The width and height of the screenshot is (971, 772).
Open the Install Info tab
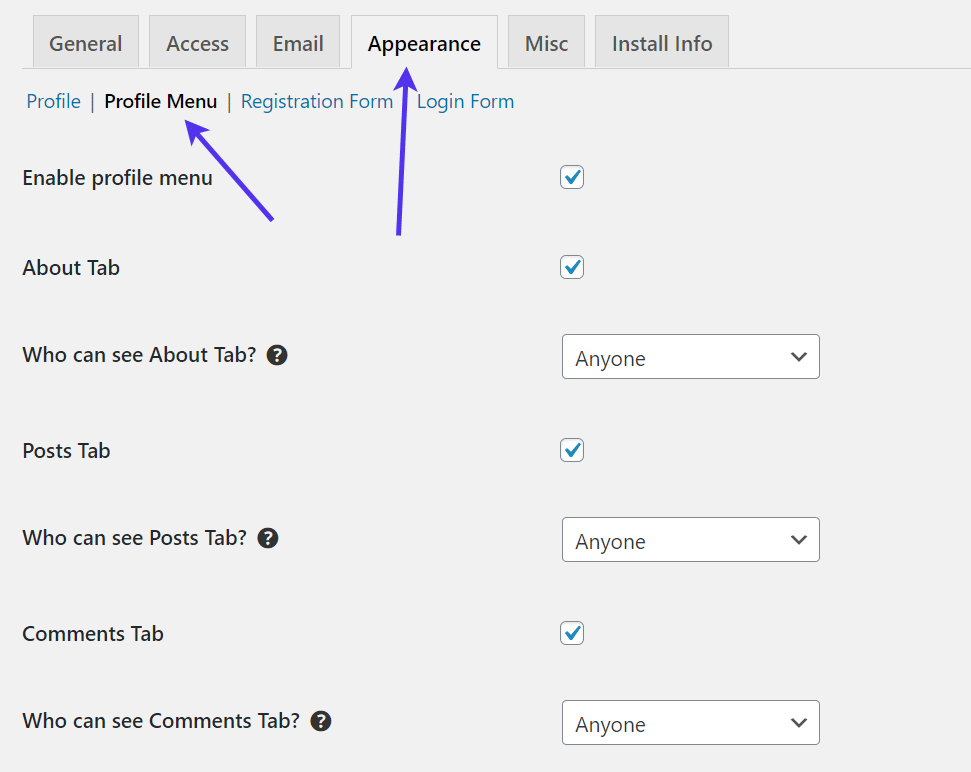pyautogui.click(x=661, y=42)
